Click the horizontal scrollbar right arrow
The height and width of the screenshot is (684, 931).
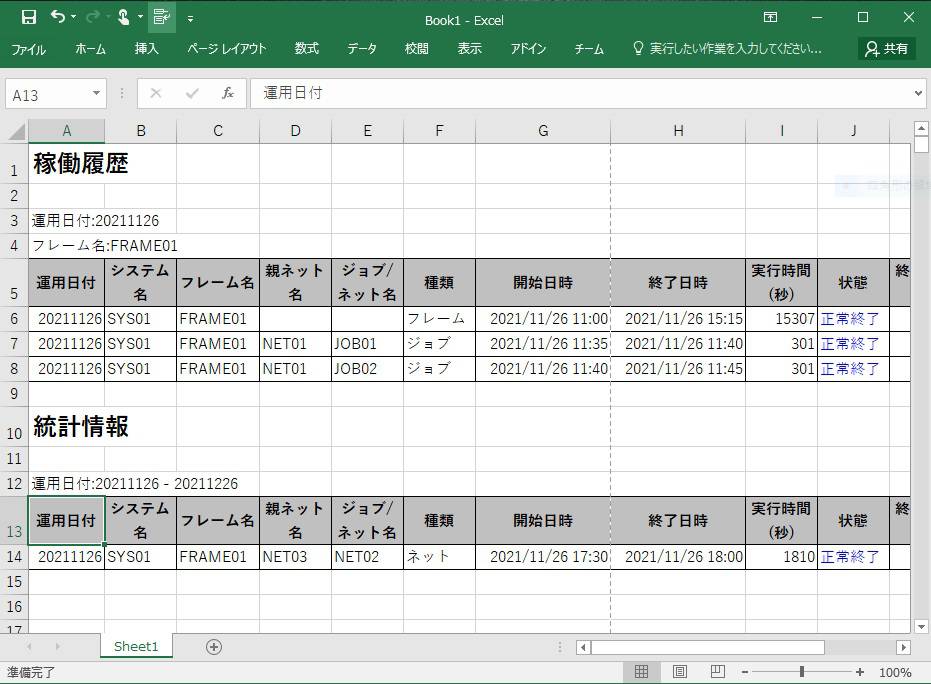point(903,647)
